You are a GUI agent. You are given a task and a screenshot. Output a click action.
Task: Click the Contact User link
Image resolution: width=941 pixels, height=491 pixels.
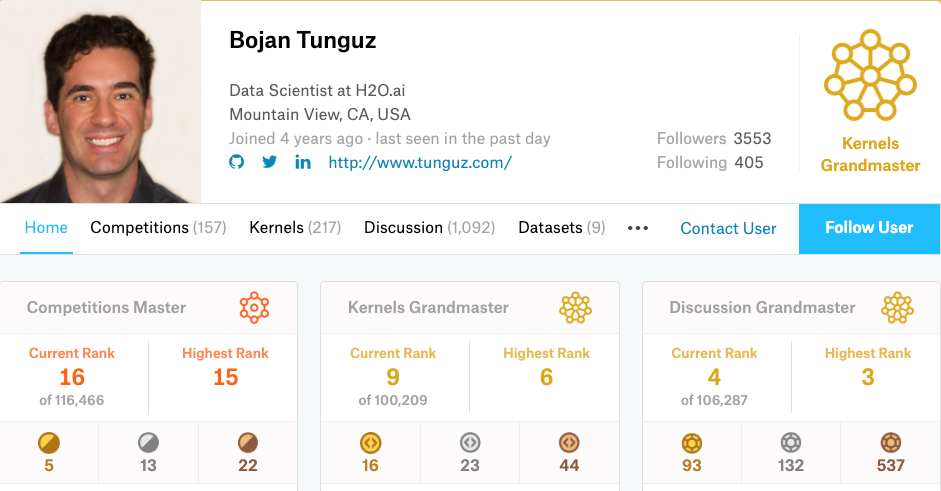728,228
